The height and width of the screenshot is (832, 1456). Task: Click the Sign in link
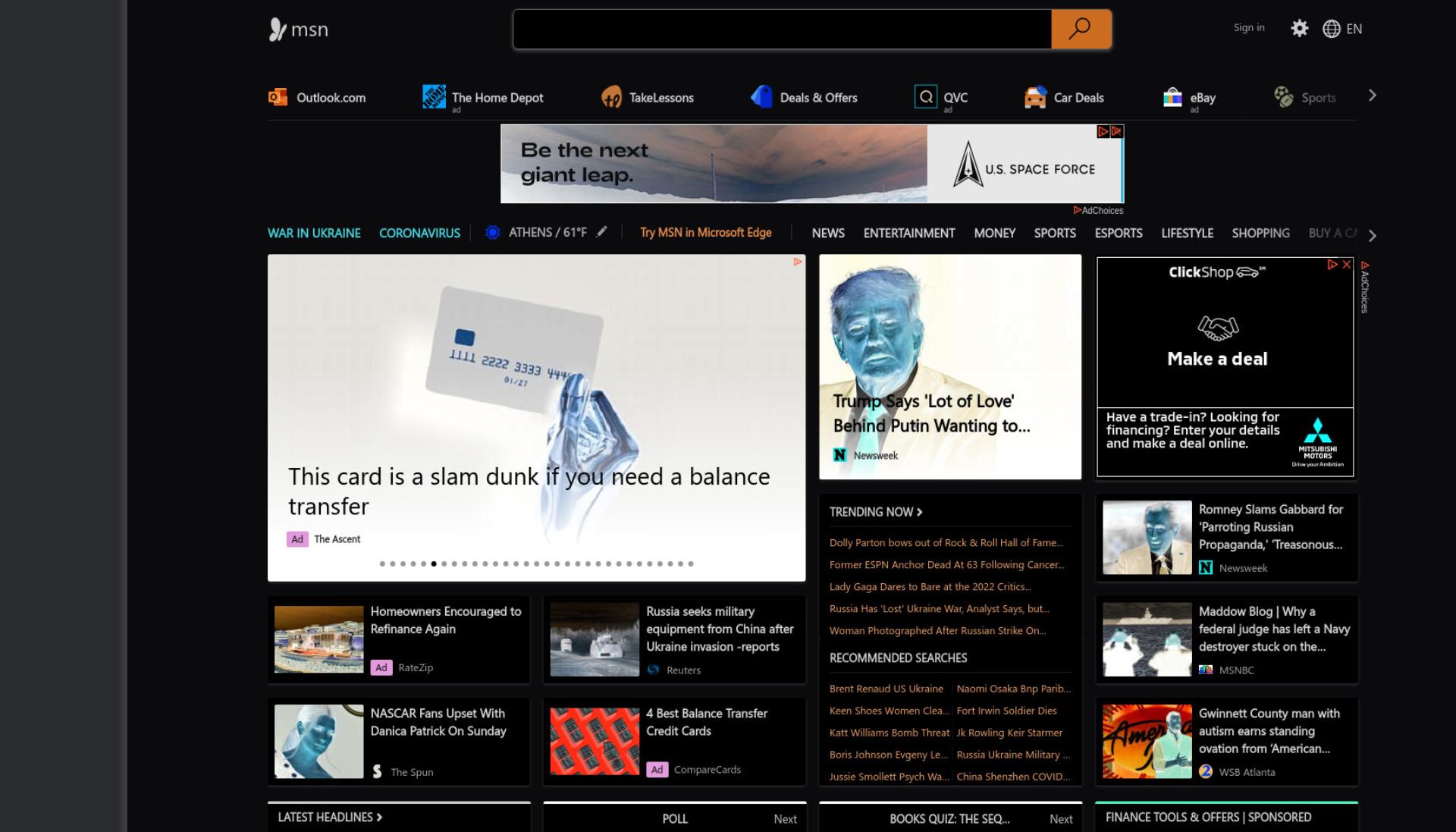point(1249,27)
